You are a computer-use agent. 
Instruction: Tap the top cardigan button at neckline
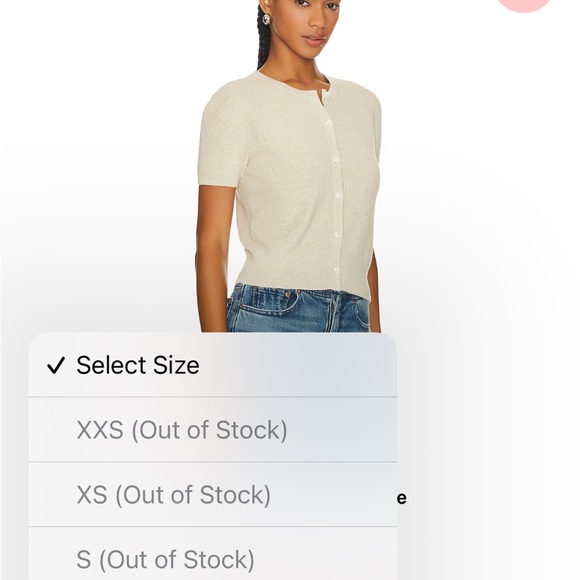[328, 95]
